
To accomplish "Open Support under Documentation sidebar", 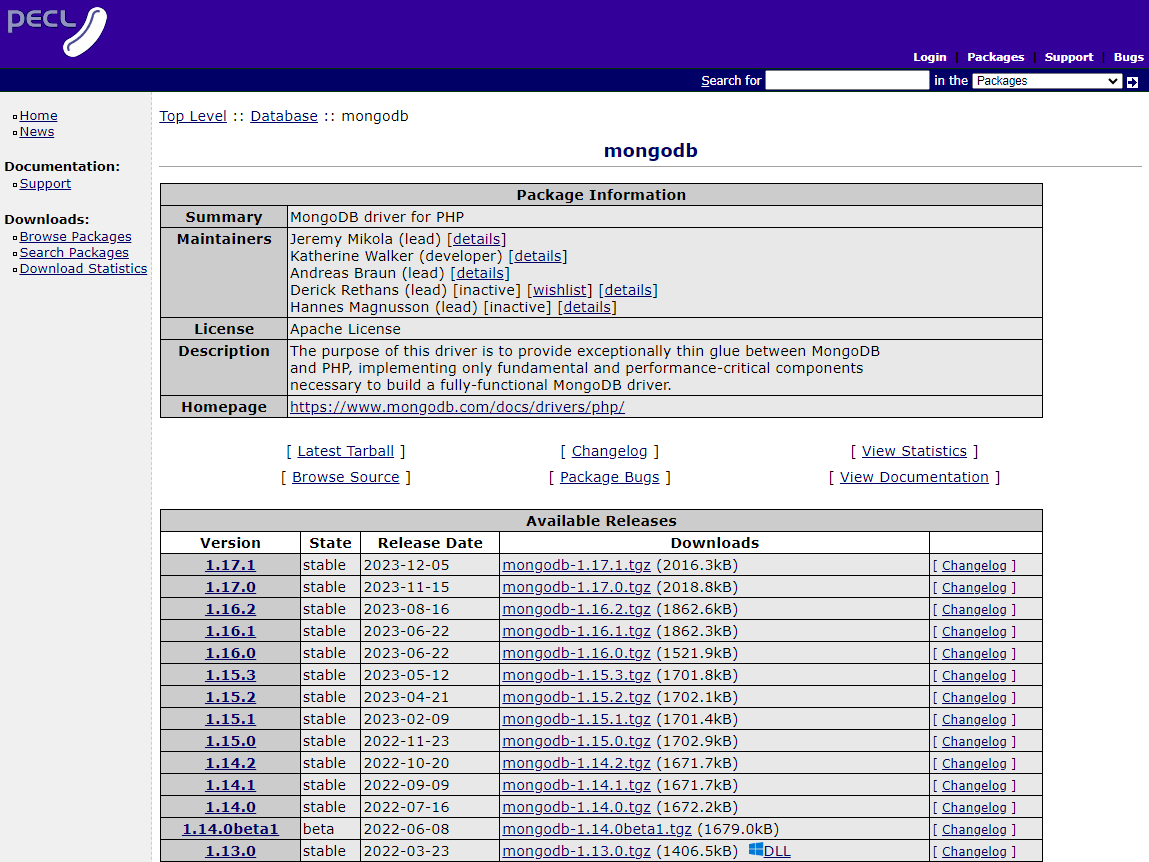I will [x=45, y=184].
